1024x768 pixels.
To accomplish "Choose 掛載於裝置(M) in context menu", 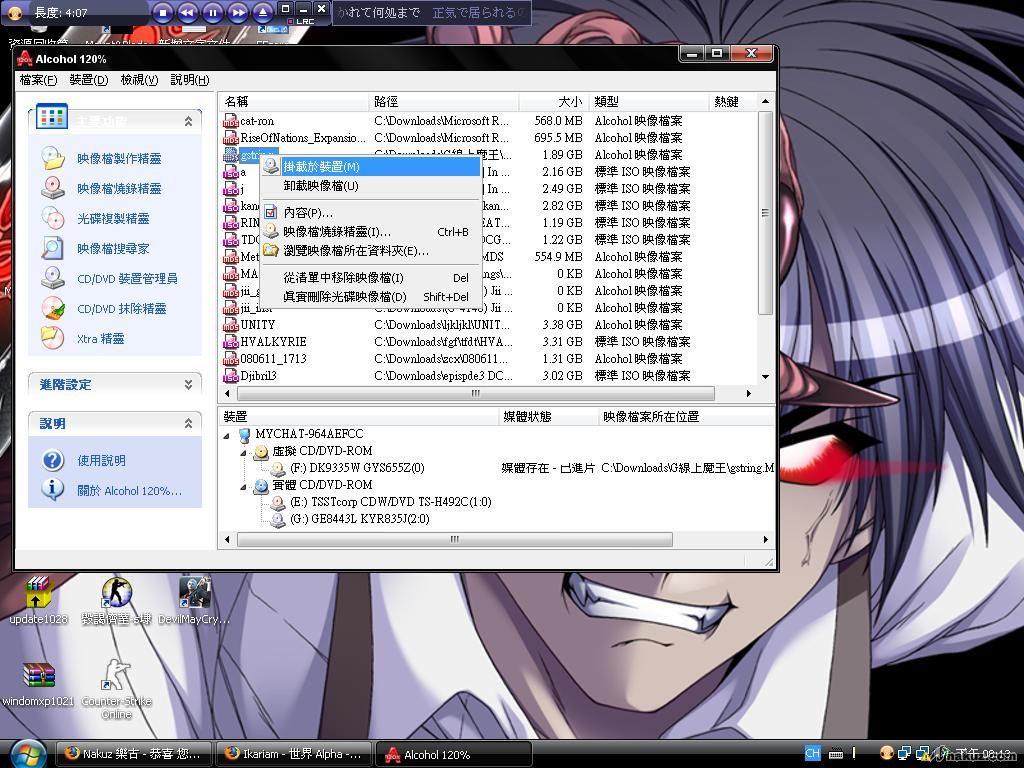I will pyautogui.click(x=370, y=167).
